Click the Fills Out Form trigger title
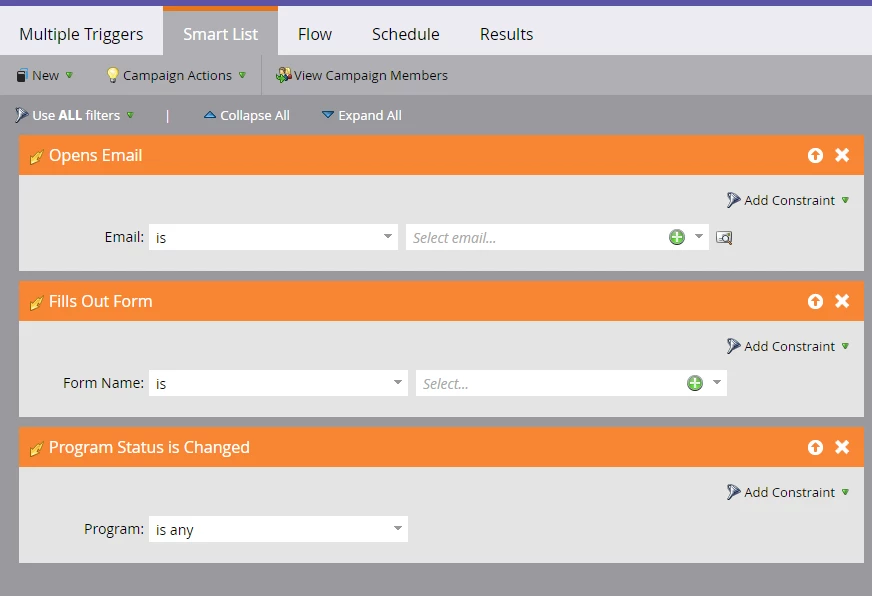 101,301
